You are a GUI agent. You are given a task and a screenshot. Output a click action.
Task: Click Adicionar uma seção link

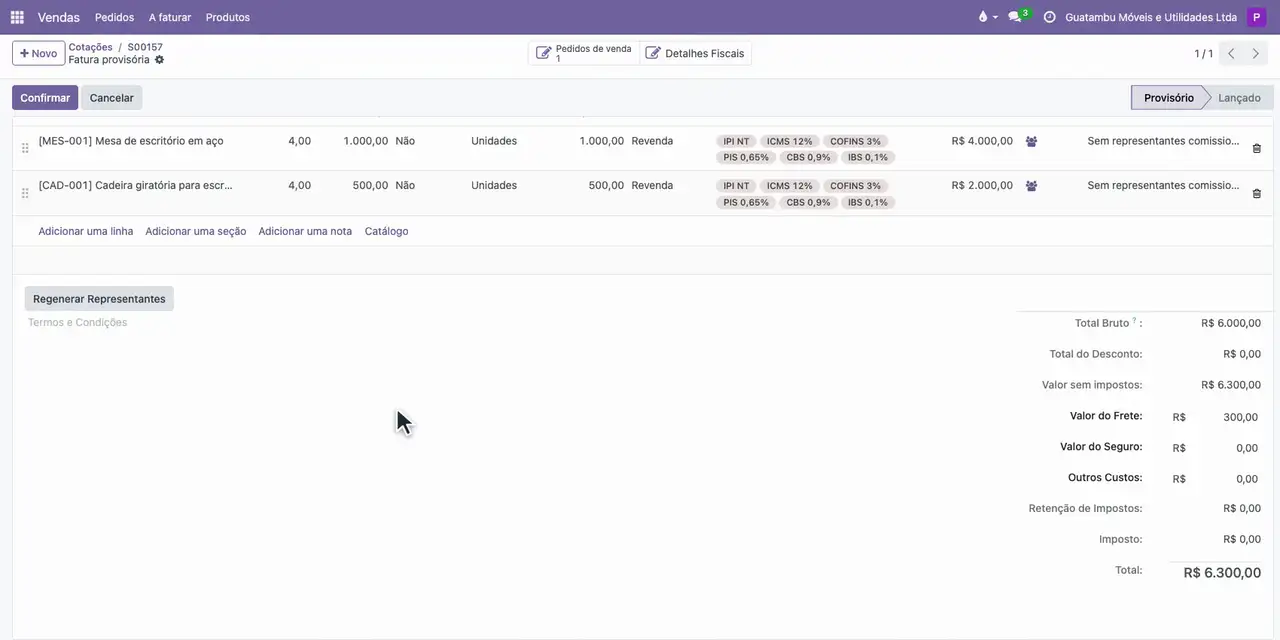196,231
